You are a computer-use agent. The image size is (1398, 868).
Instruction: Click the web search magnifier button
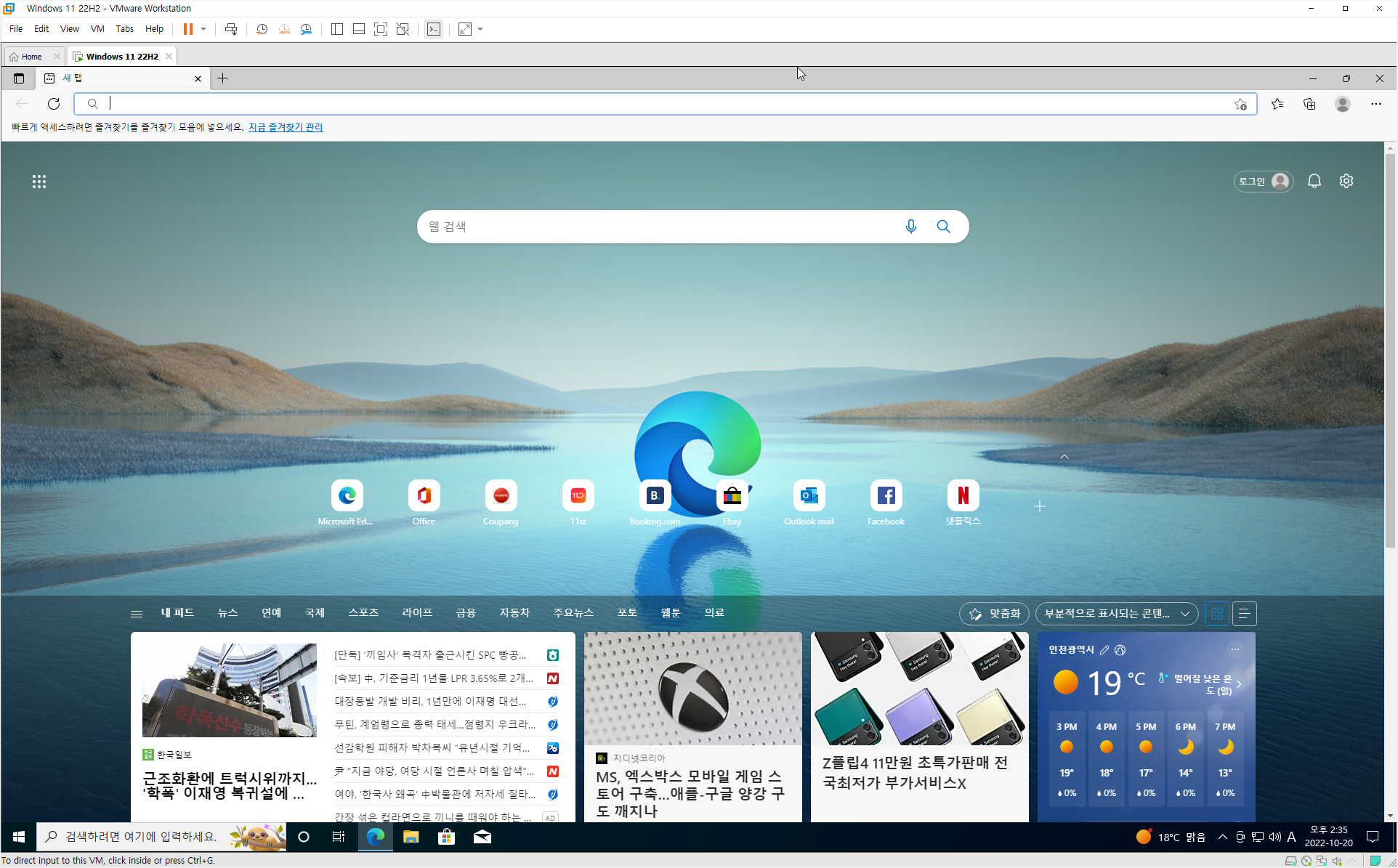[944, 227]
